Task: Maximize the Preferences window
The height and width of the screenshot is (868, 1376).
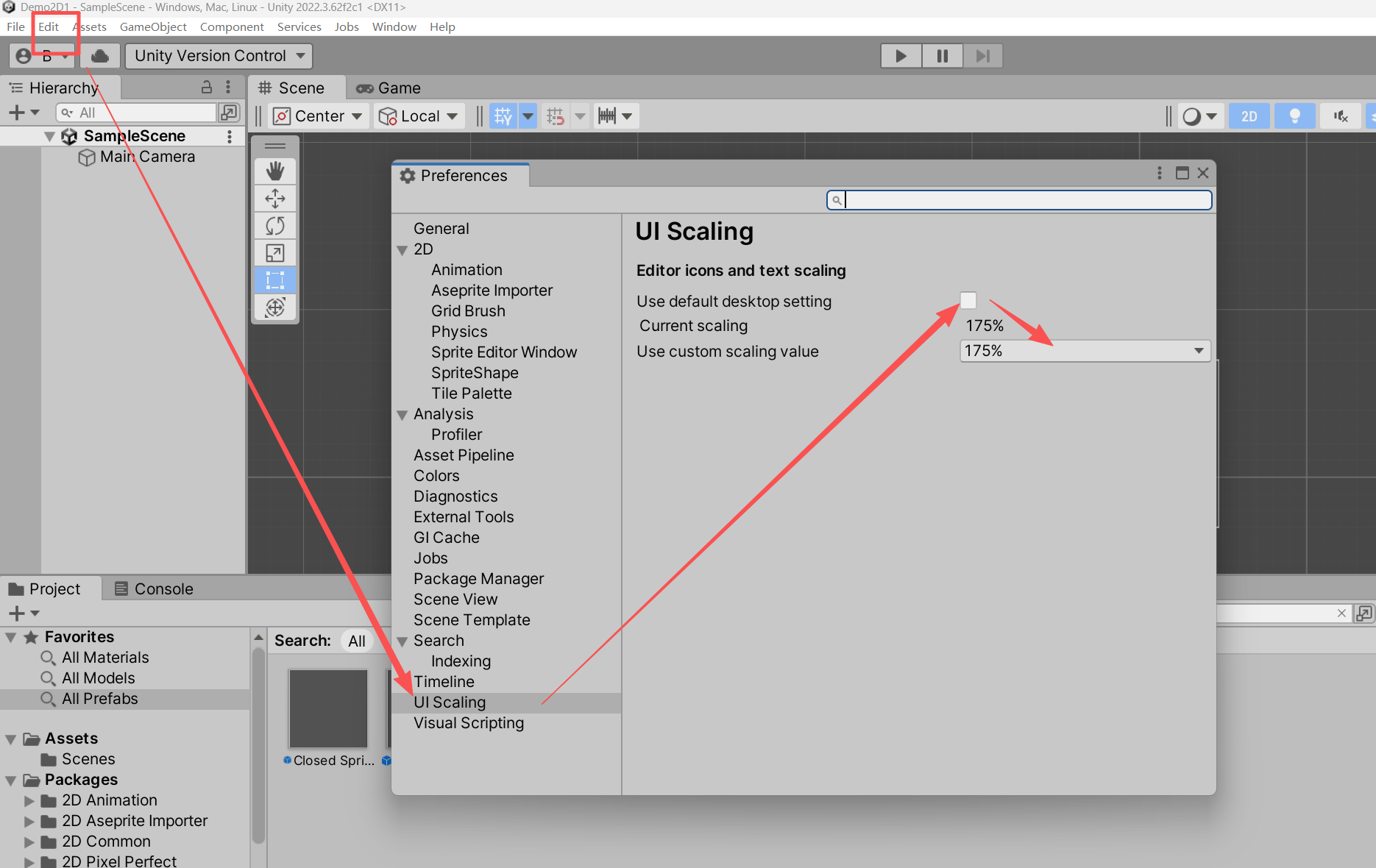Action: coord(1182,173)
